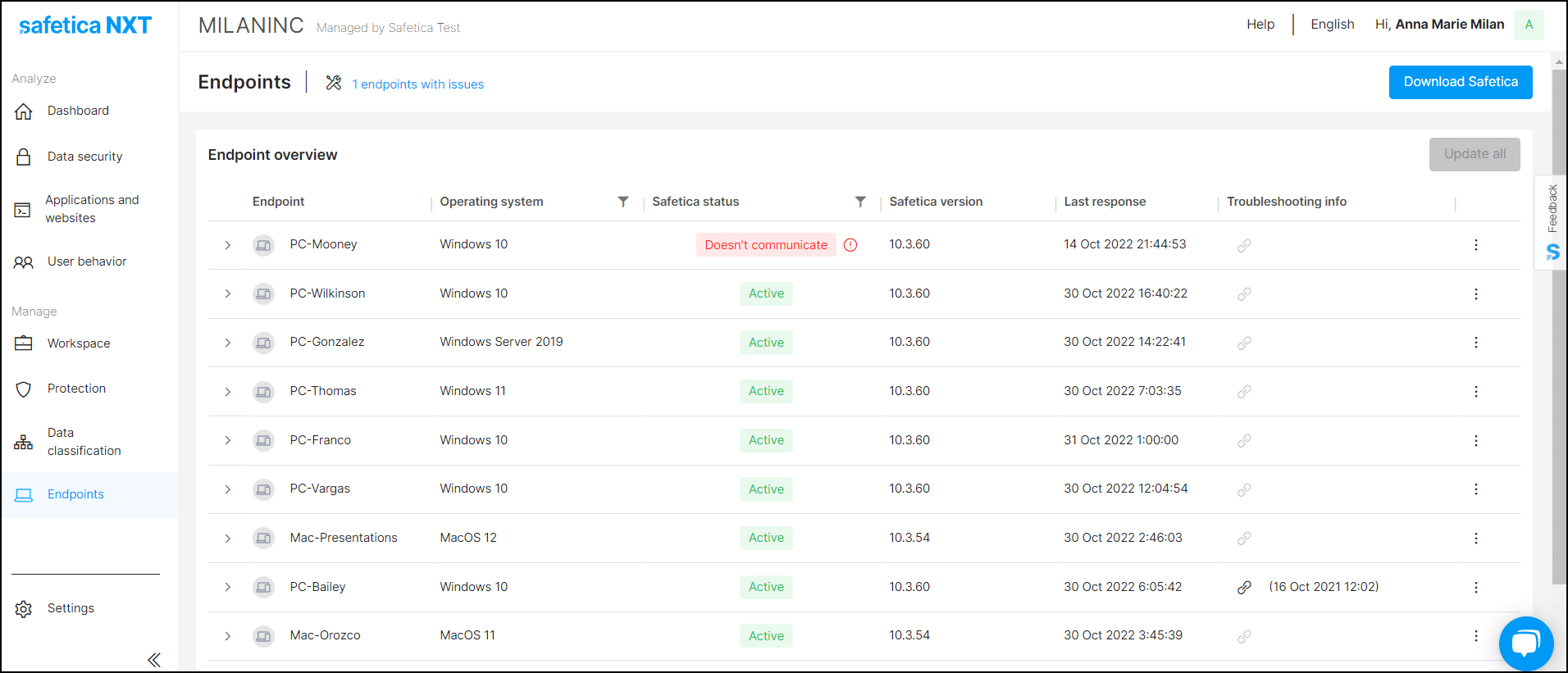The height and width of the screenshot is (673, 1568).
Task: Expand PC-Mooney row
Action: pyautogui.click(x=228, y=245)
